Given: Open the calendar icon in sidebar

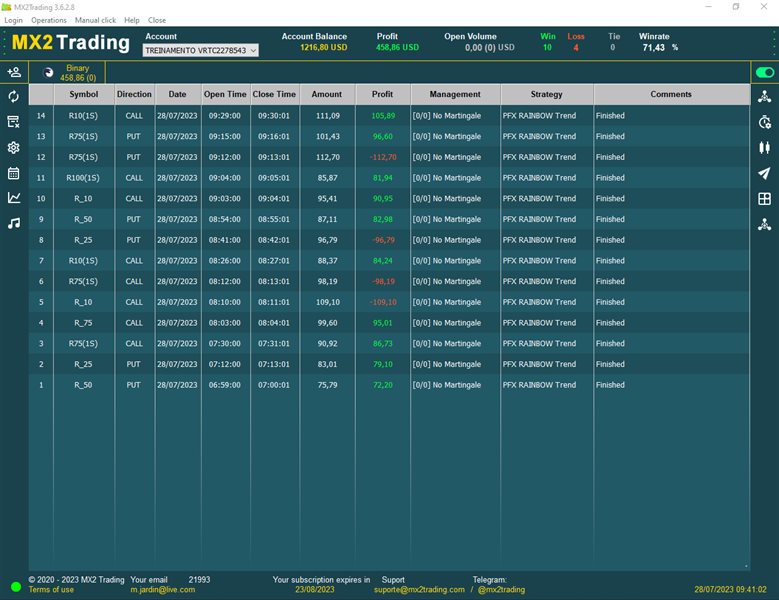Looking at the screenshot, I should click(x=14, y=173).
